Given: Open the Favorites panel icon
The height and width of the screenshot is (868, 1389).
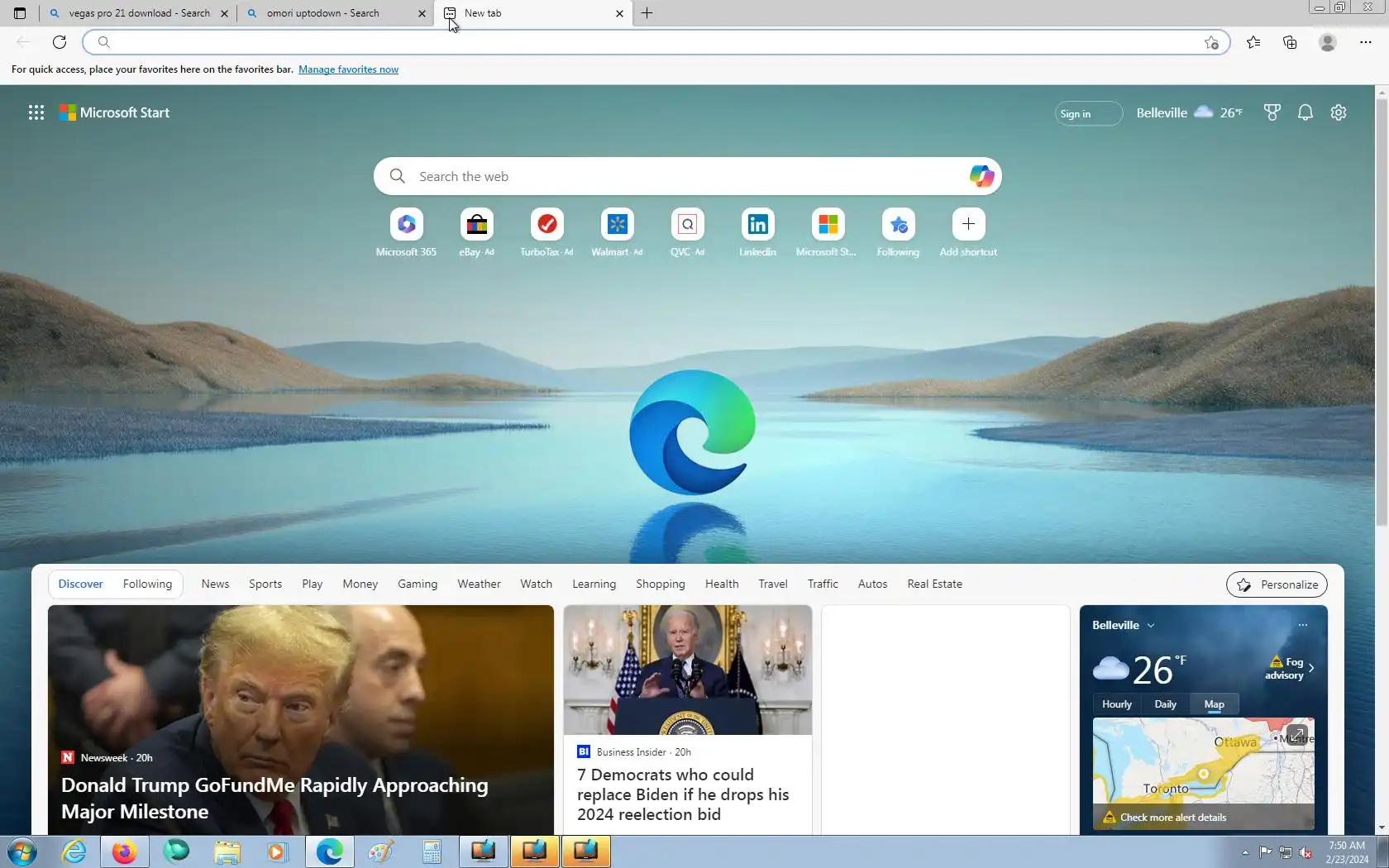Looking at the screenshot, I should point(1253,42).
